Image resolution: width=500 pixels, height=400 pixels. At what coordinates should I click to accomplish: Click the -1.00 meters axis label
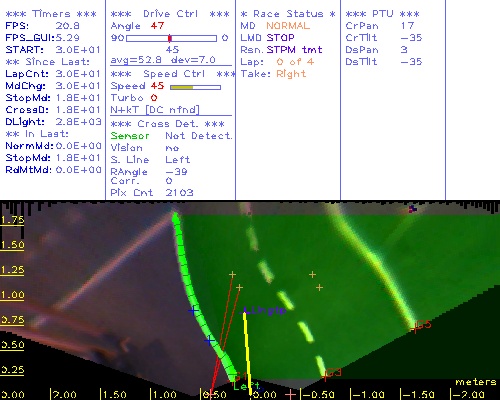[369, 395]
